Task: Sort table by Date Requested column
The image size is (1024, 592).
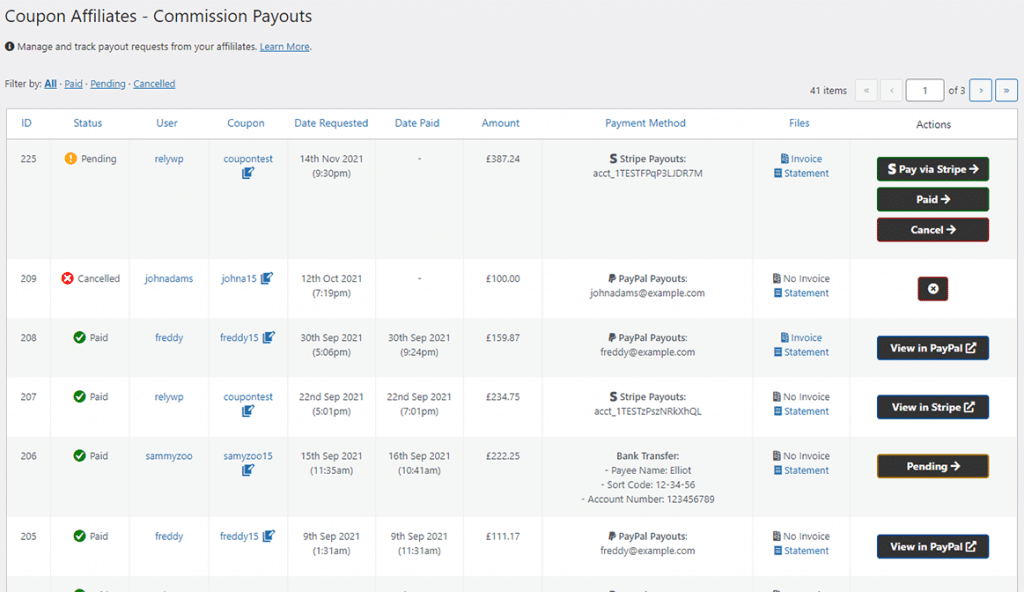Action: (331, 123)
